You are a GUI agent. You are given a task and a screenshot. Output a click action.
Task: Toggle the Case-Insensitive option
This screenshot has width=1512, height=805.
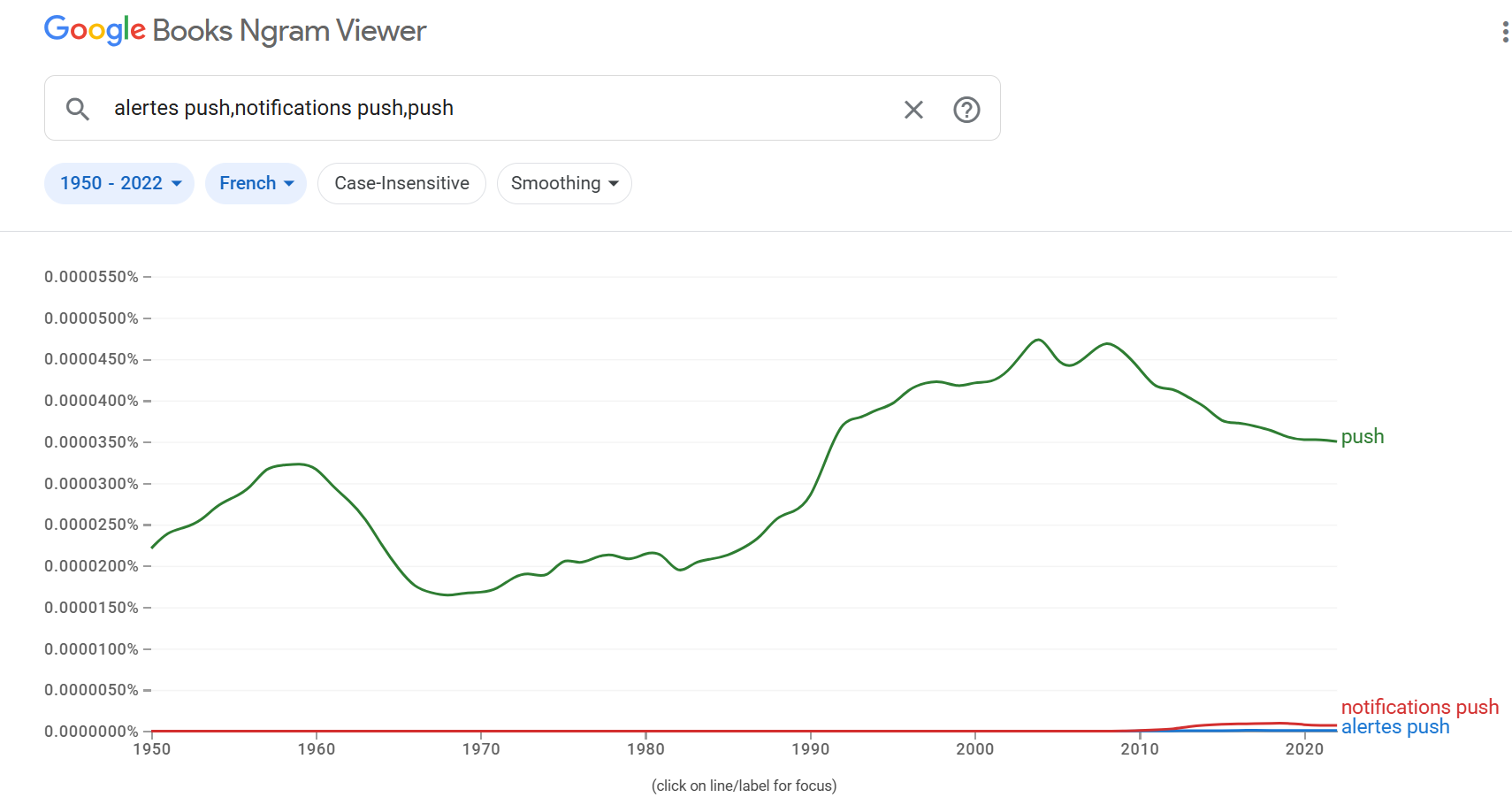[401, 183]
